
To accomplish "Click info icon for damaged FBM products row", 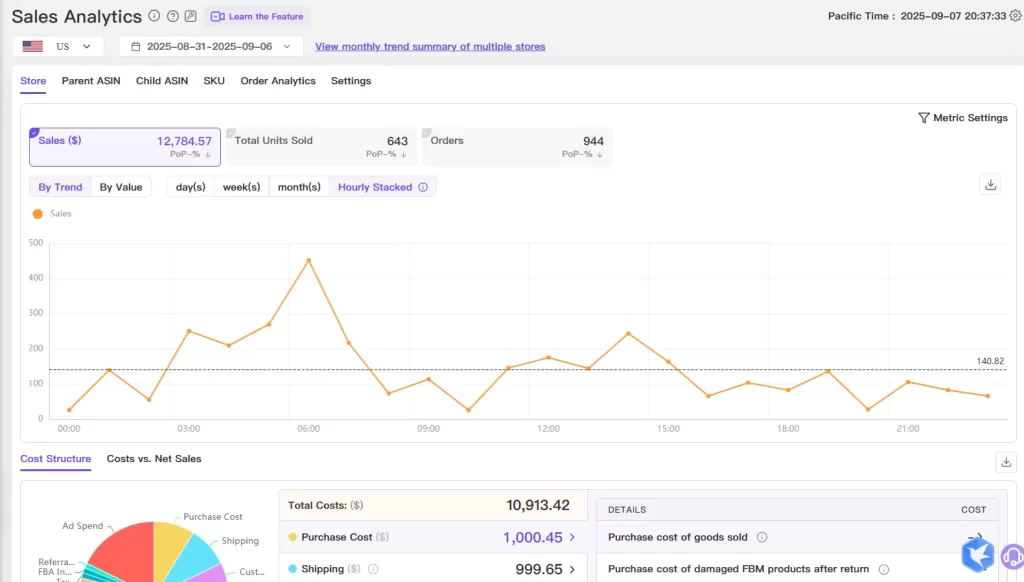I will (x=884, y=569).
